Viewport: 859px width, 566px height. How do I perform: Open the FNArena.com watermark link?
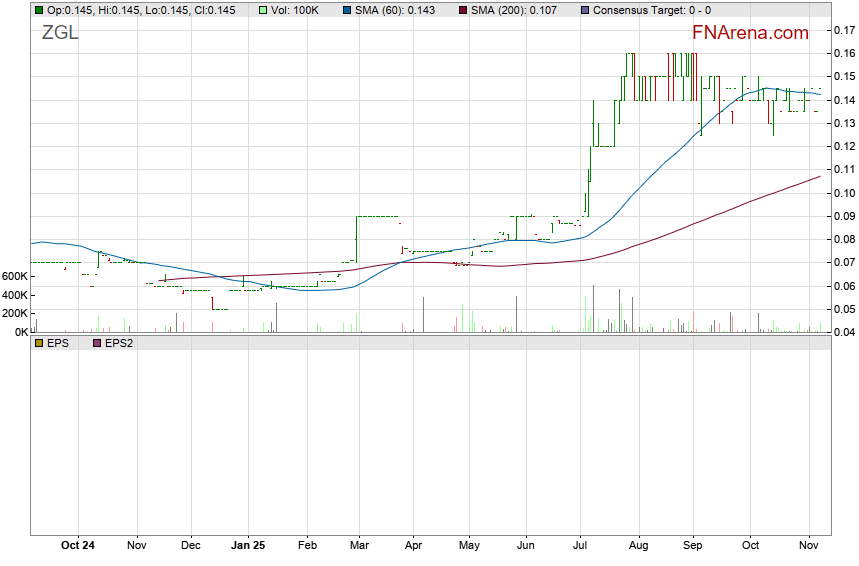[749, 33]
